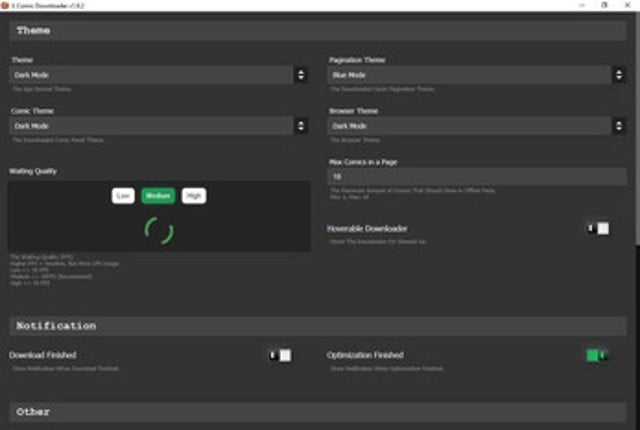Viewport: 640px width, 430px height.
Task: Click the Max Comics in a Page label
Action: click(x=363, y=162)
